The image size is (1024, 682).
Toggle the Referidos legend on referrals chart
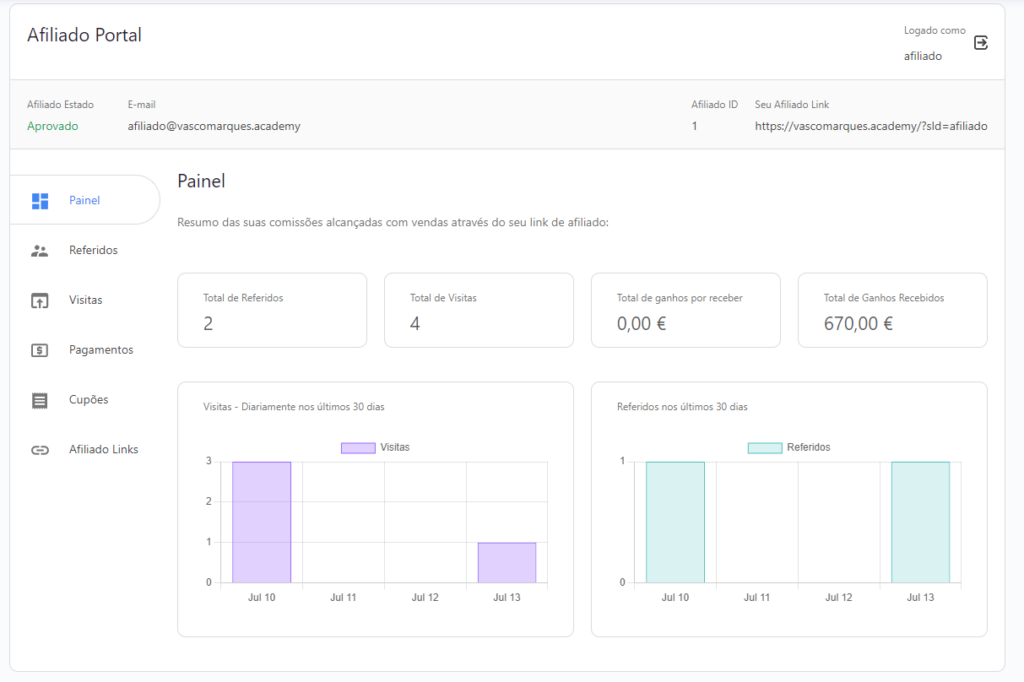(808, 448)
